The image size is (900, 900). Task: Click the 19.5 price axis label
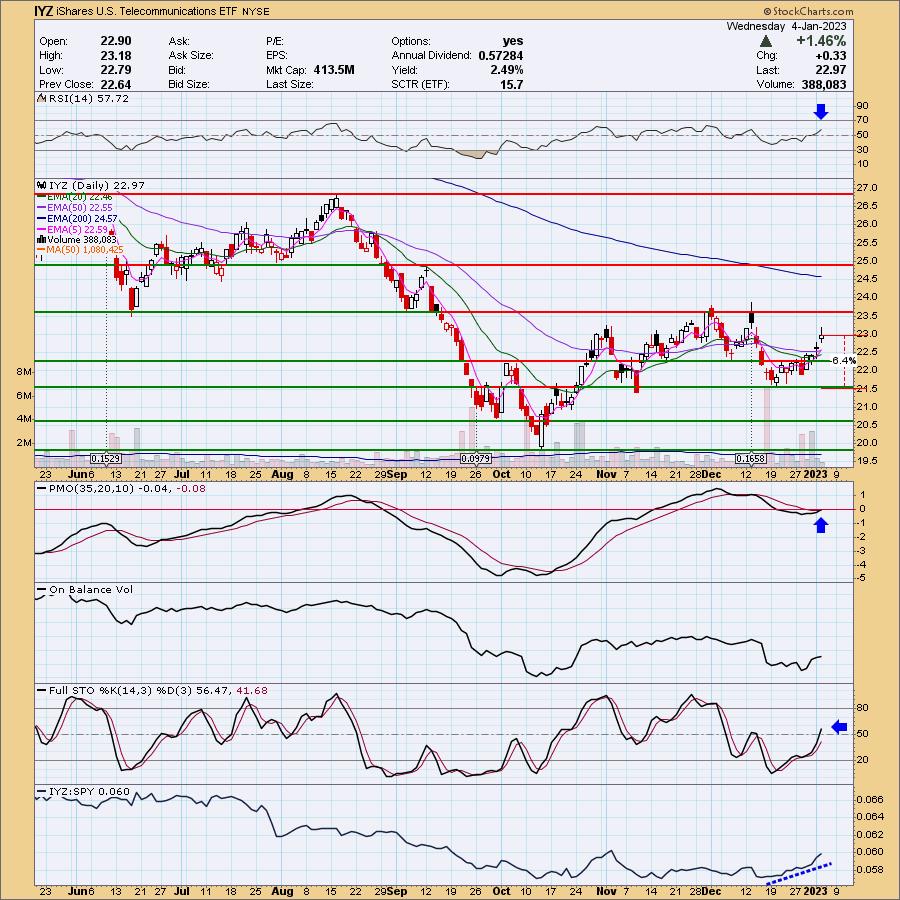tap(867, 460)
